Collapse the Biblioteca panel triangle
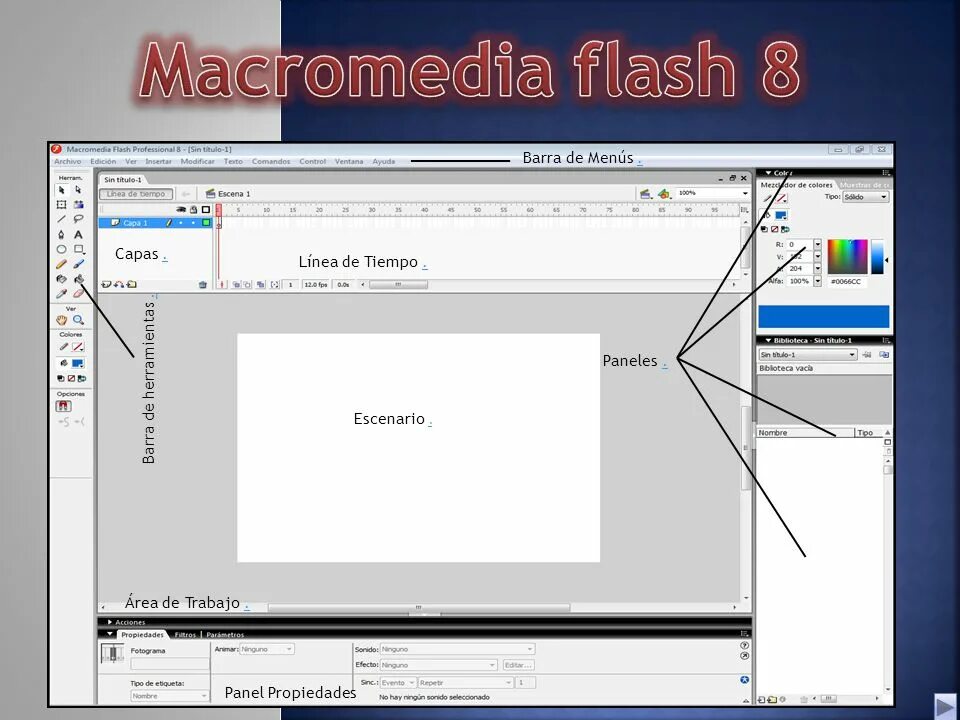 coord(768,340)
